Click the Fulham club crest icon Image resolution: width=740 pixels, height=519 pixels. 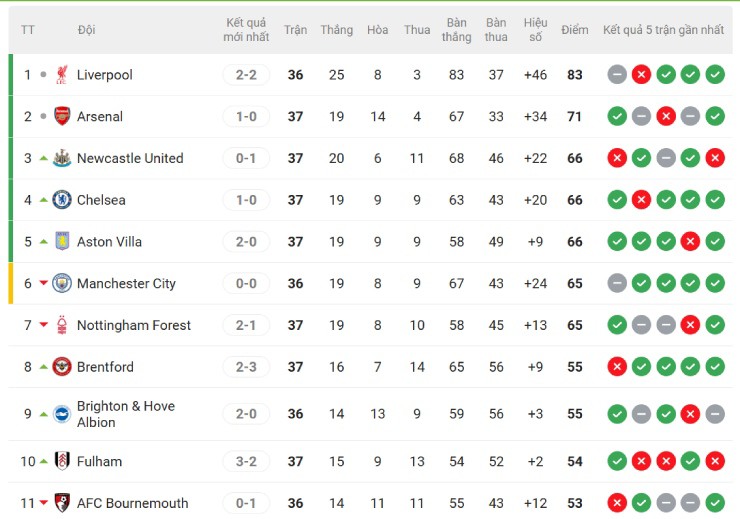click(x=62, y=461)
